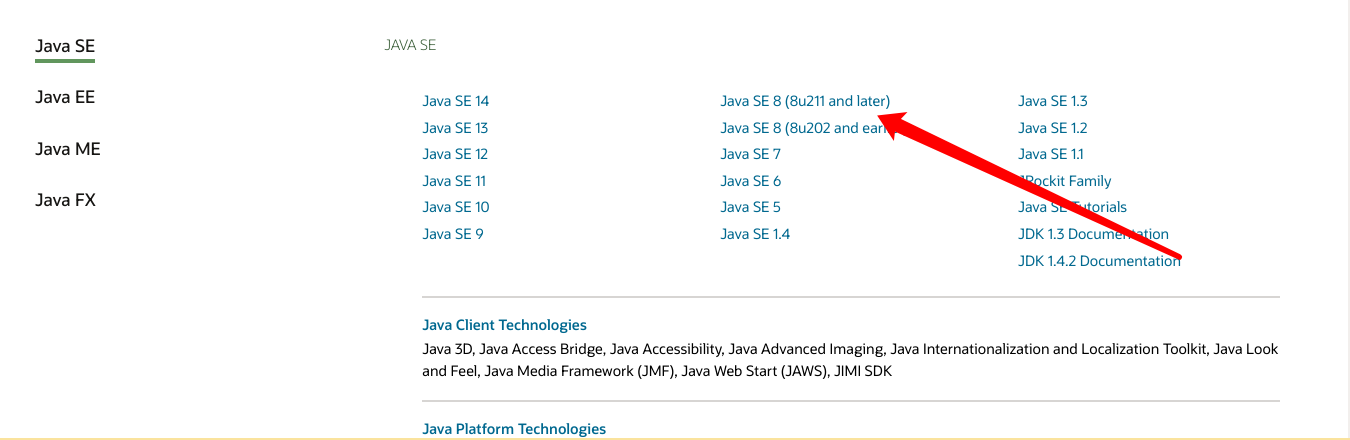
Task: Select the Java SE sidebar tab
Action: (x=65, y=46)
